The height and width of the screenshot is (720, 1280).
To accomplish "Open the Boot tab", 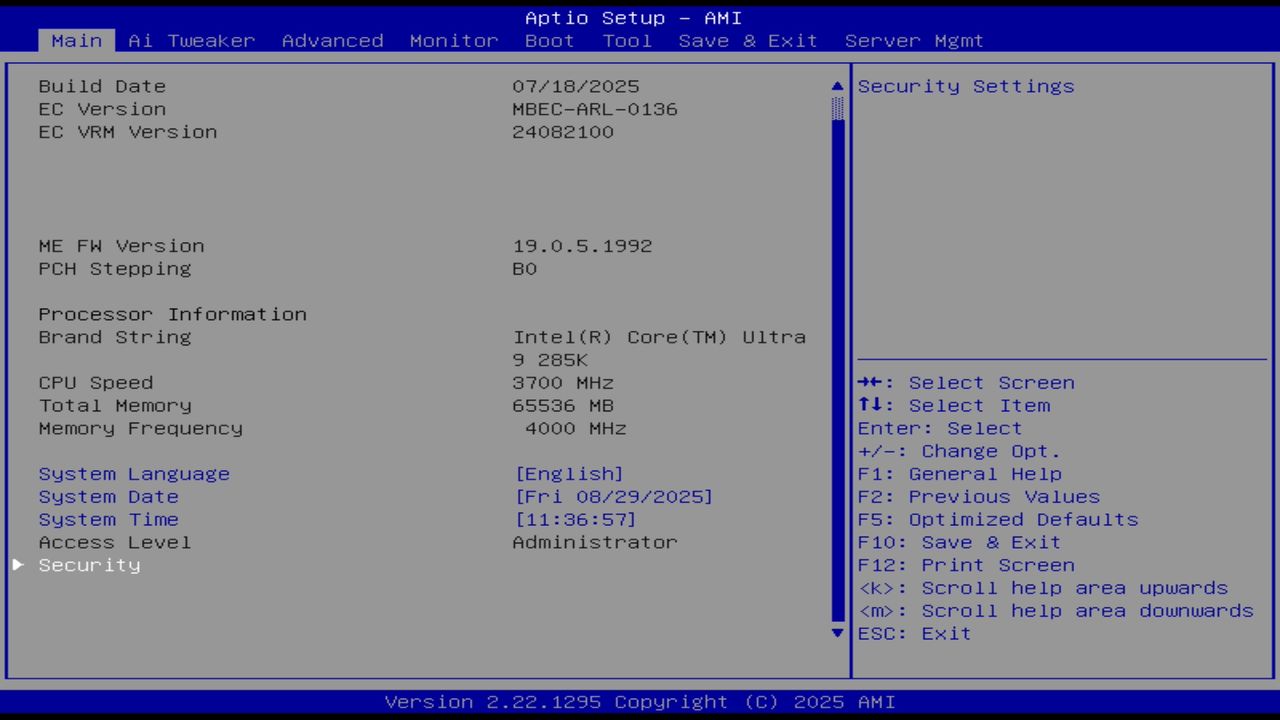I will (549, 41).
